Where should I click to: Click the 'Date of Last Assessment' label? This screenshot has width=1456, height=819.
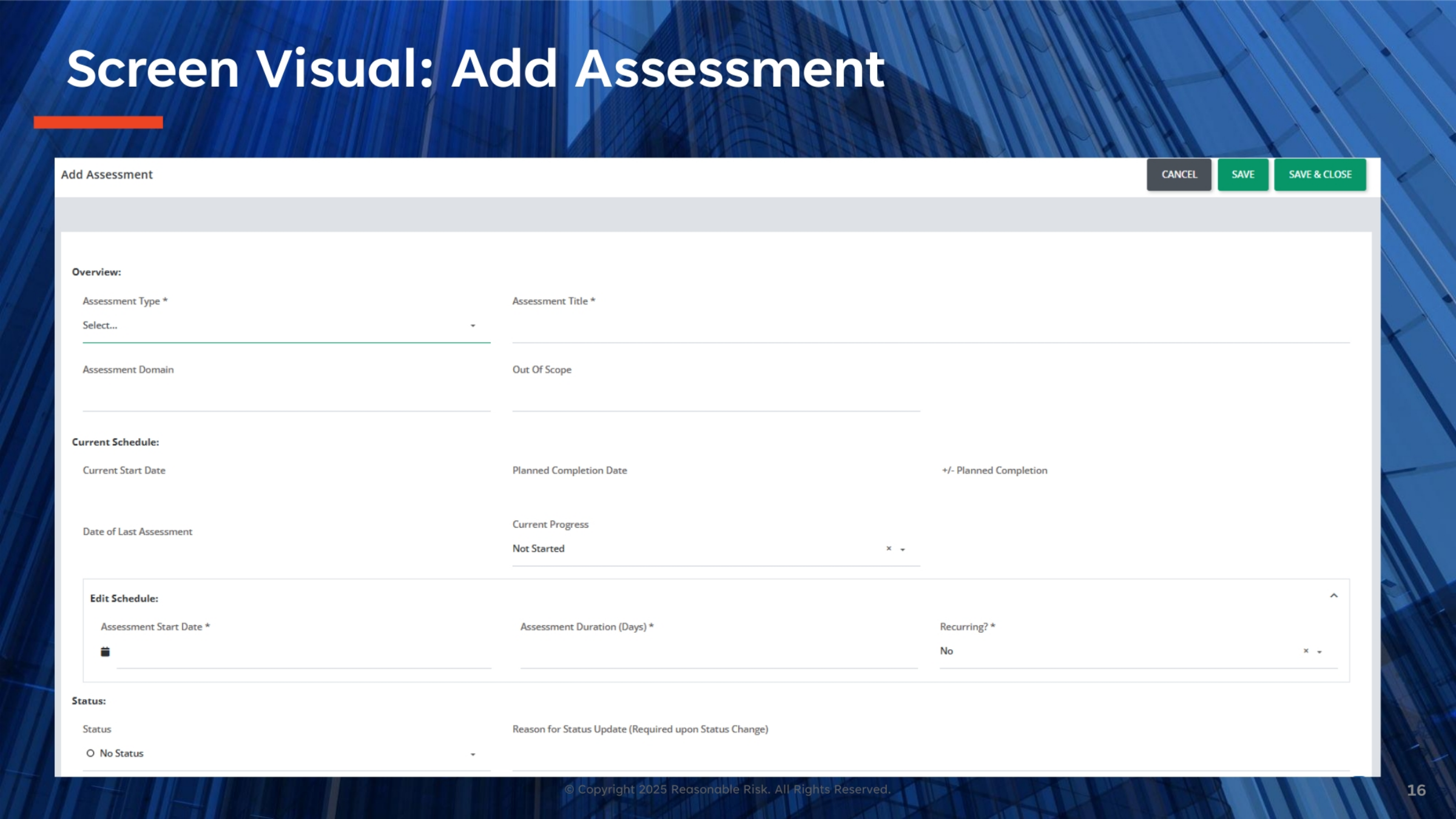pyautogui.click(x=137, y=531)
